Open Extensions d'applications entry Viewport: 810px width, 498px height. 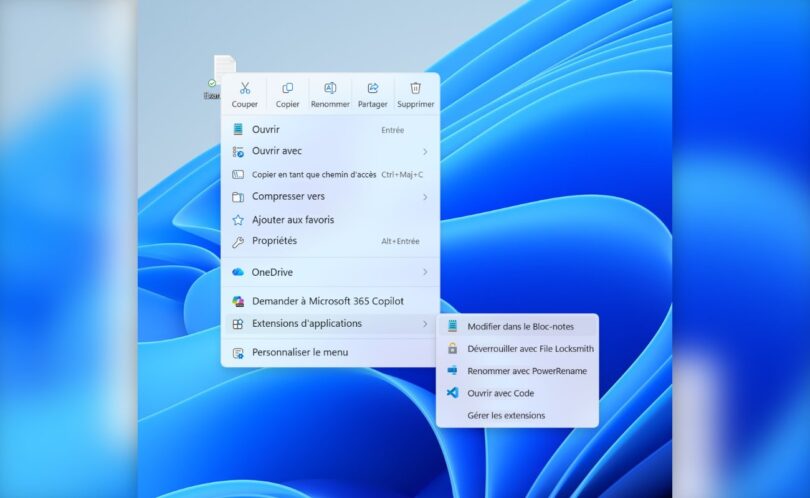(x=330, y=324)
